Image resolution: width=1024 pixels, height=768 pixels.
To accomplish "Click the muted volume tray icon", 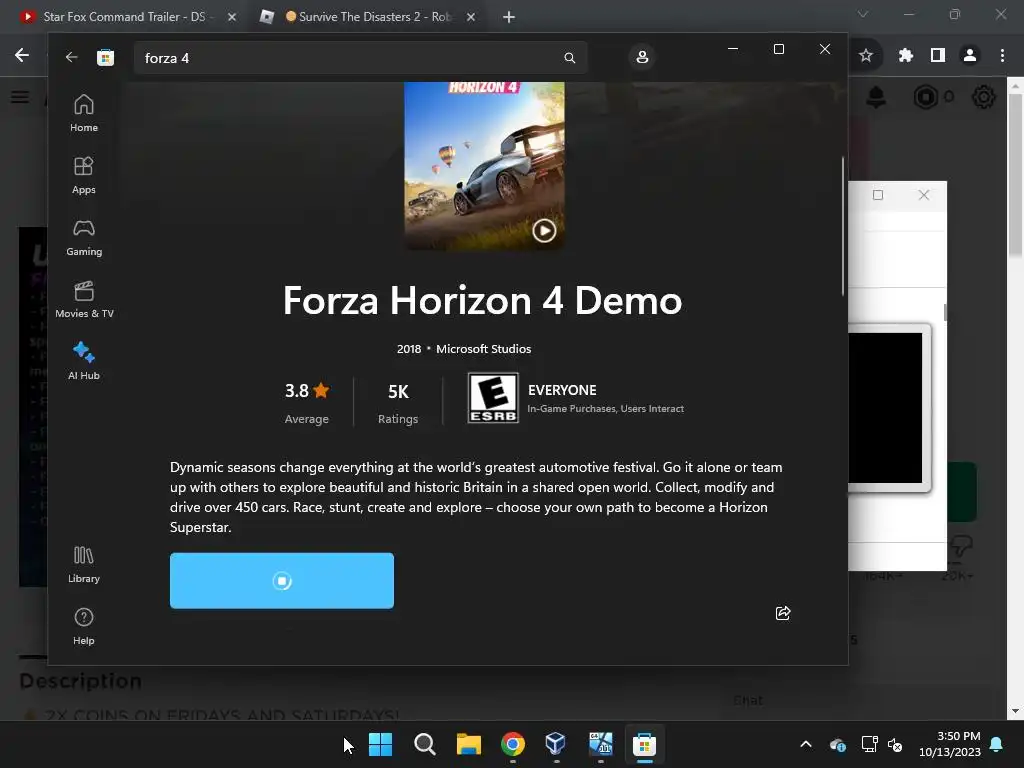I will (895, 744).
